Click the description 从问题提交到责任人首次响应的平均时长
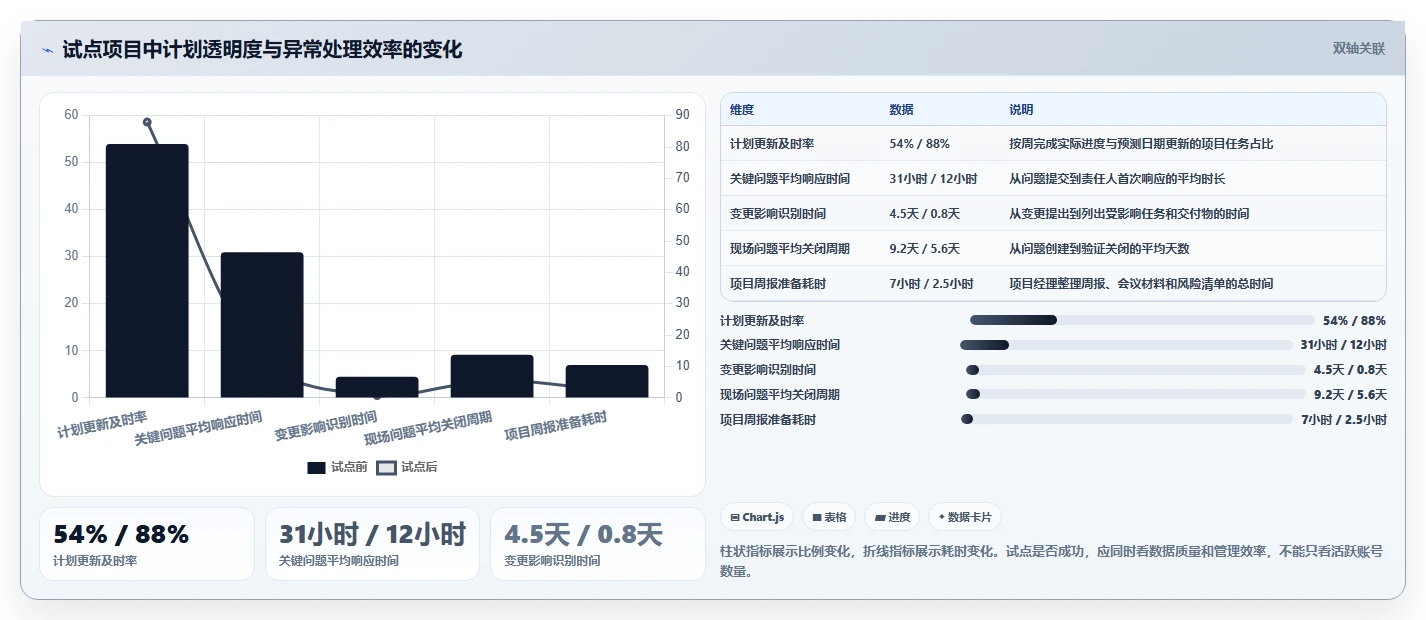 pos(1117,179)
